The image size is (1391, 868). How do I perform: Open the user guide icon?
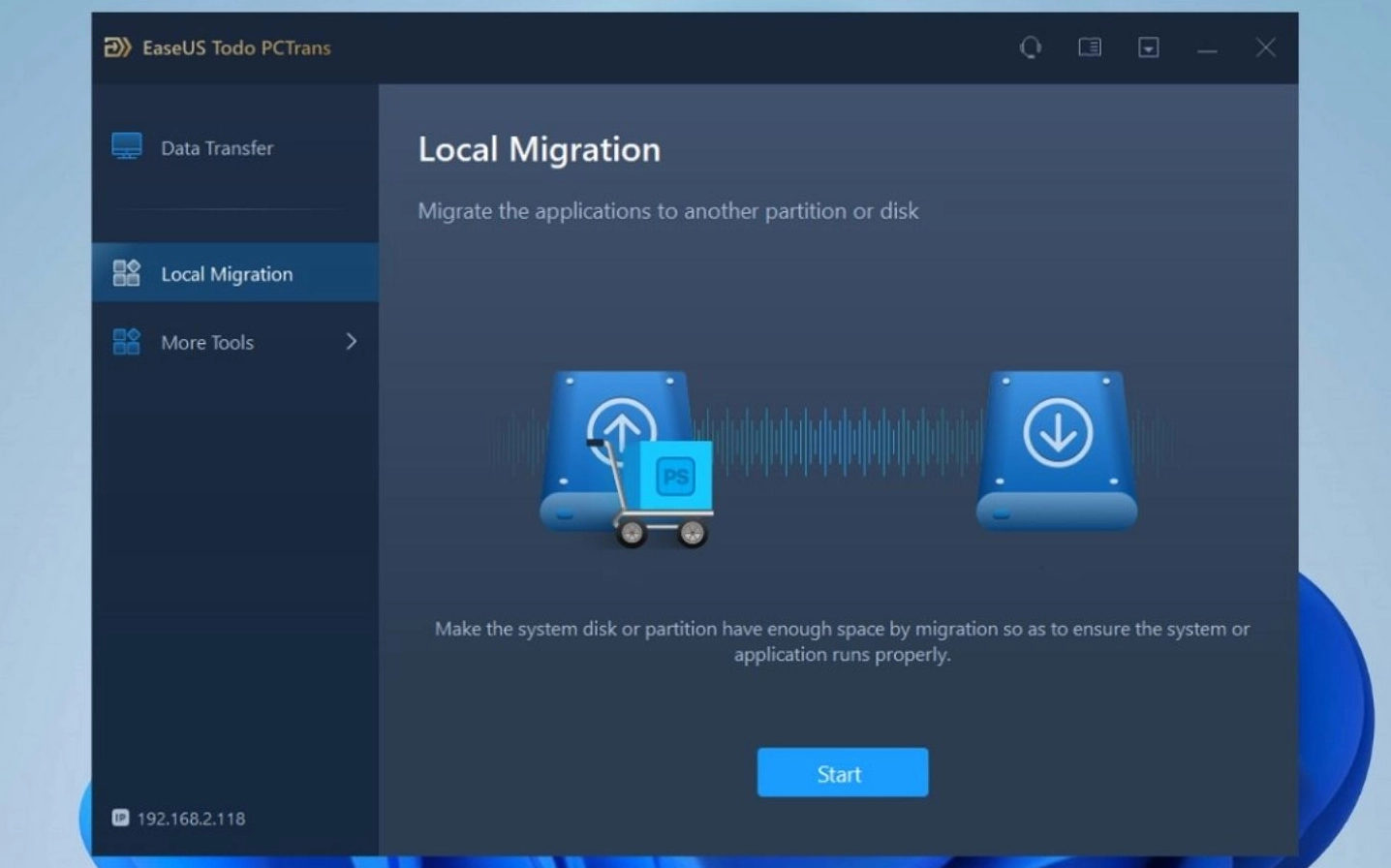coord(1089,46)
